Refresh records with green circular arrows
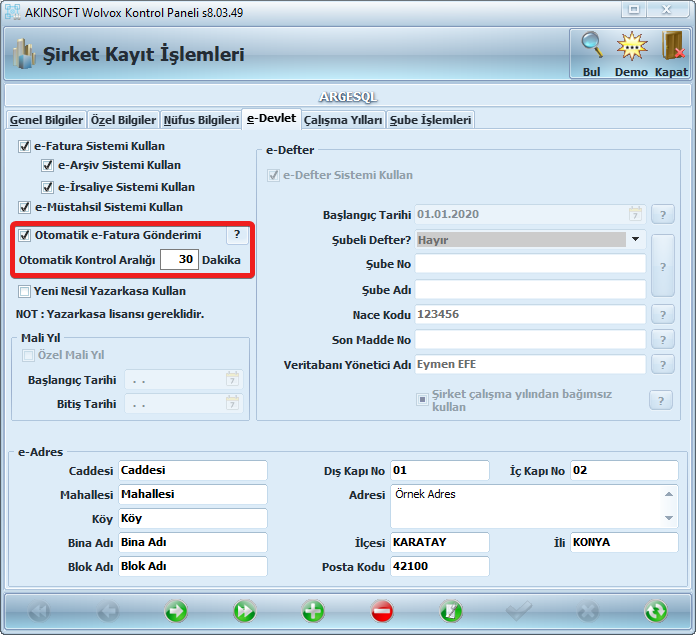The height and width of the screenshot is (635, 696). point(656,611)
